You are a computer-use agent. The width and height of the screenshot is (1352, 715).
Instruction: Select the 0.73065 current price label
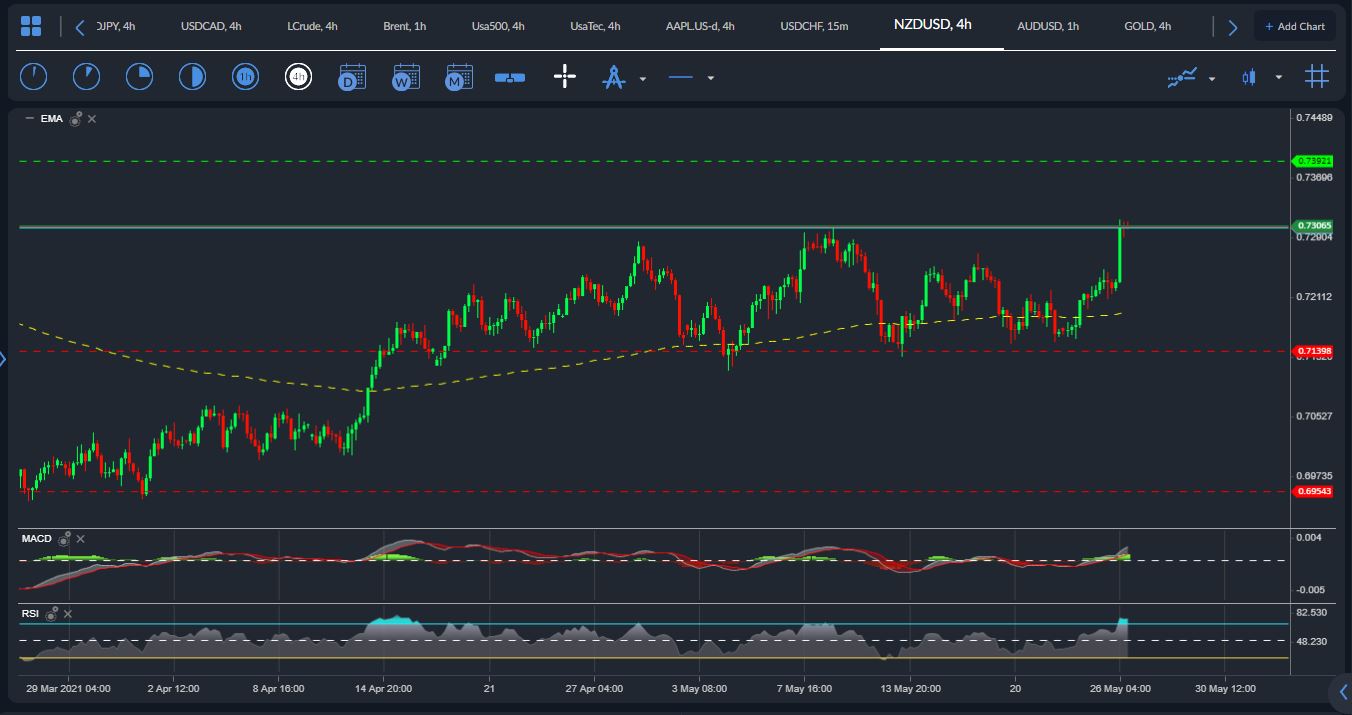point(1312,226)
